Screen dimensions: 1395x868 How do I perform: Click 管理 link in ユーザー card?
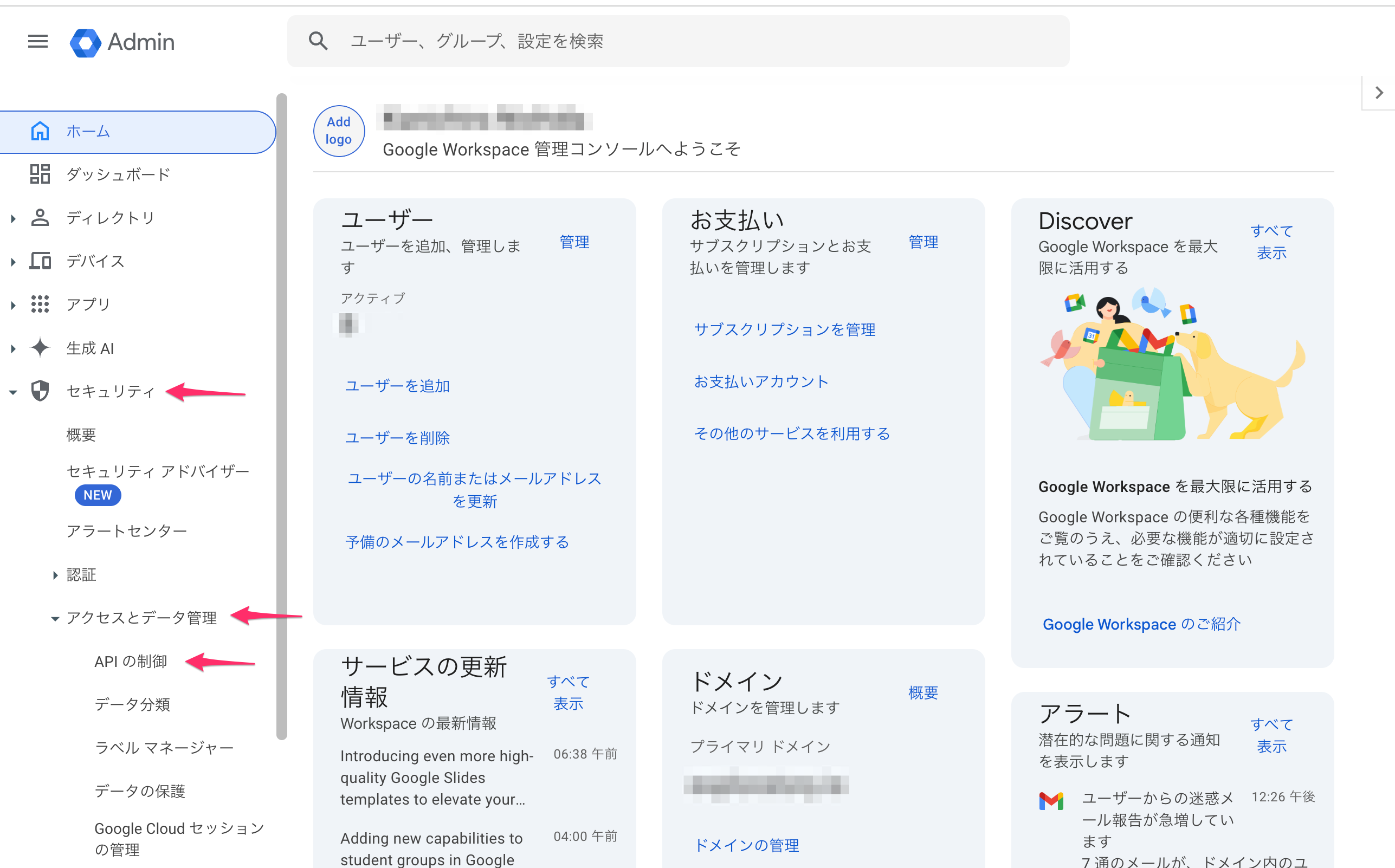[574, 242]
